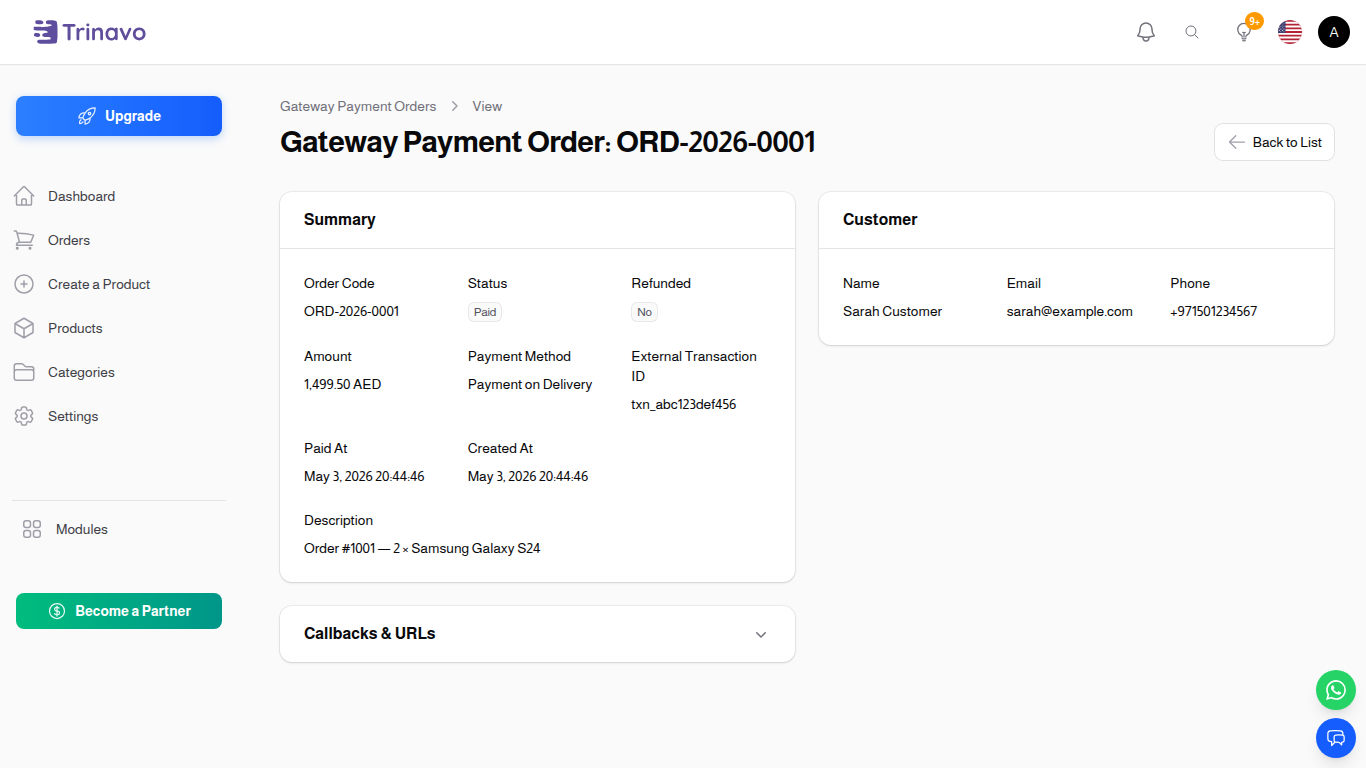Click email sarah@example.com
The image size is (1366, 768).
(1070, 311)
